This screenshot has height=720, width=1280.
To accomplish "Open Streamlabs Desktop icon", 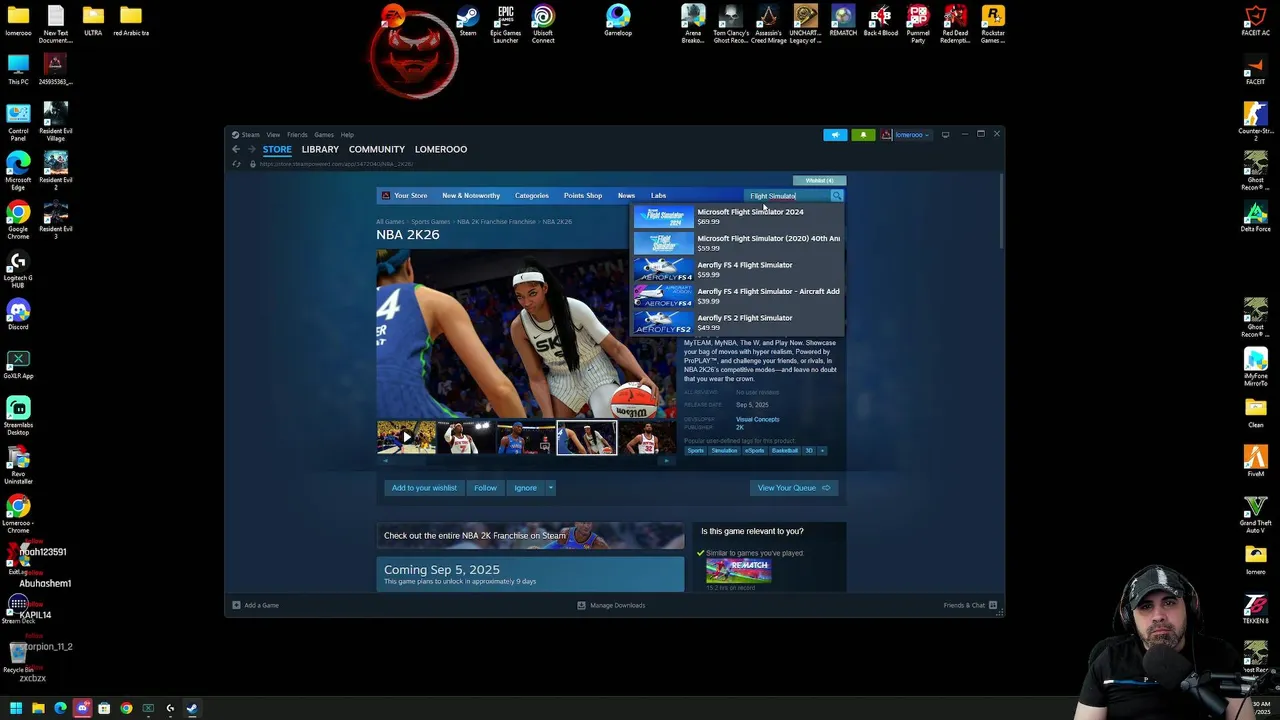I will pos(18,417).
